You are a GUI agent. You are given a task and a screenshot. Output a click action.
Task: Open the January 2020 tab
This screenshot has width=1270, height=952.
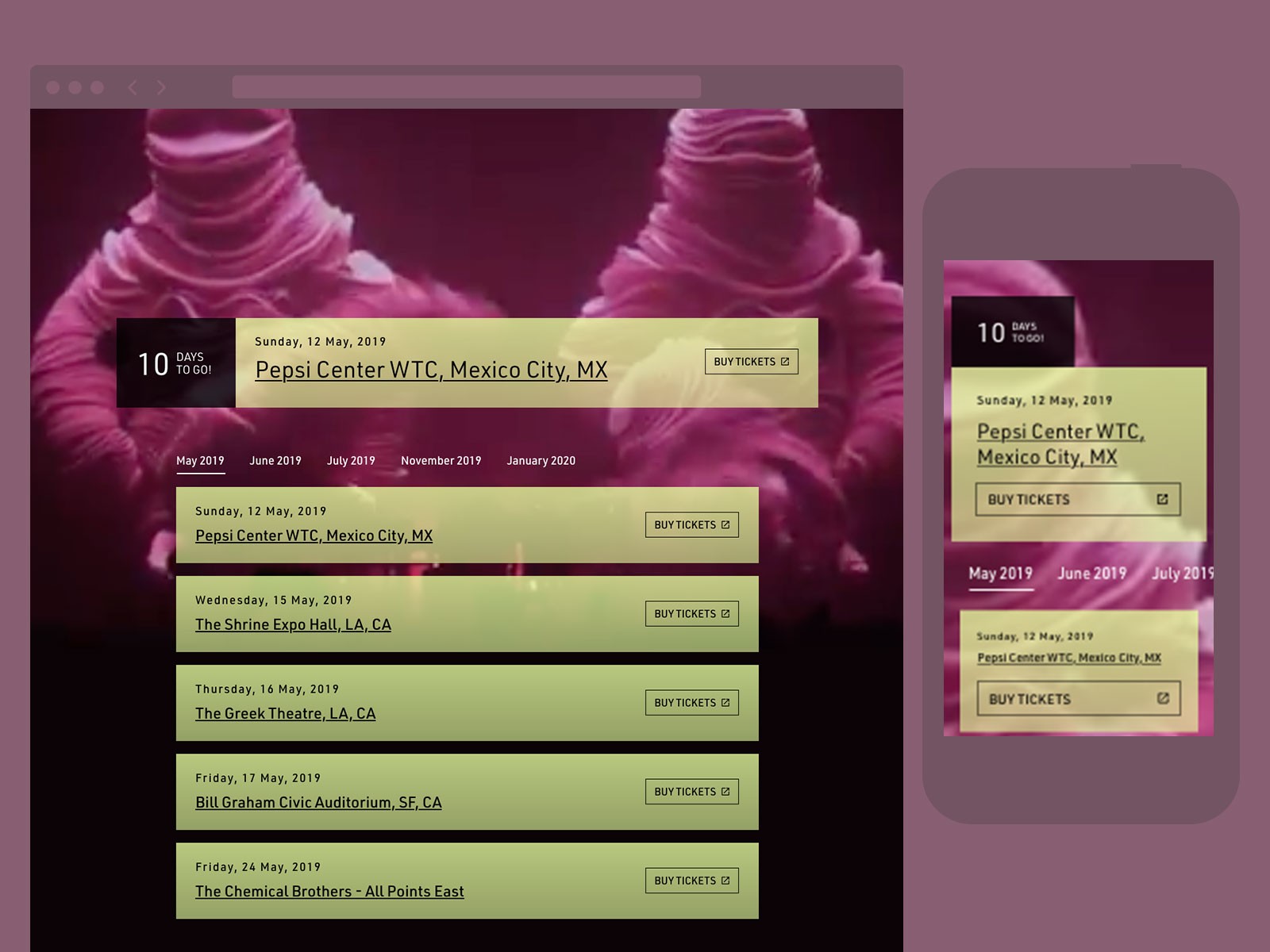click(x=541, y=461)
